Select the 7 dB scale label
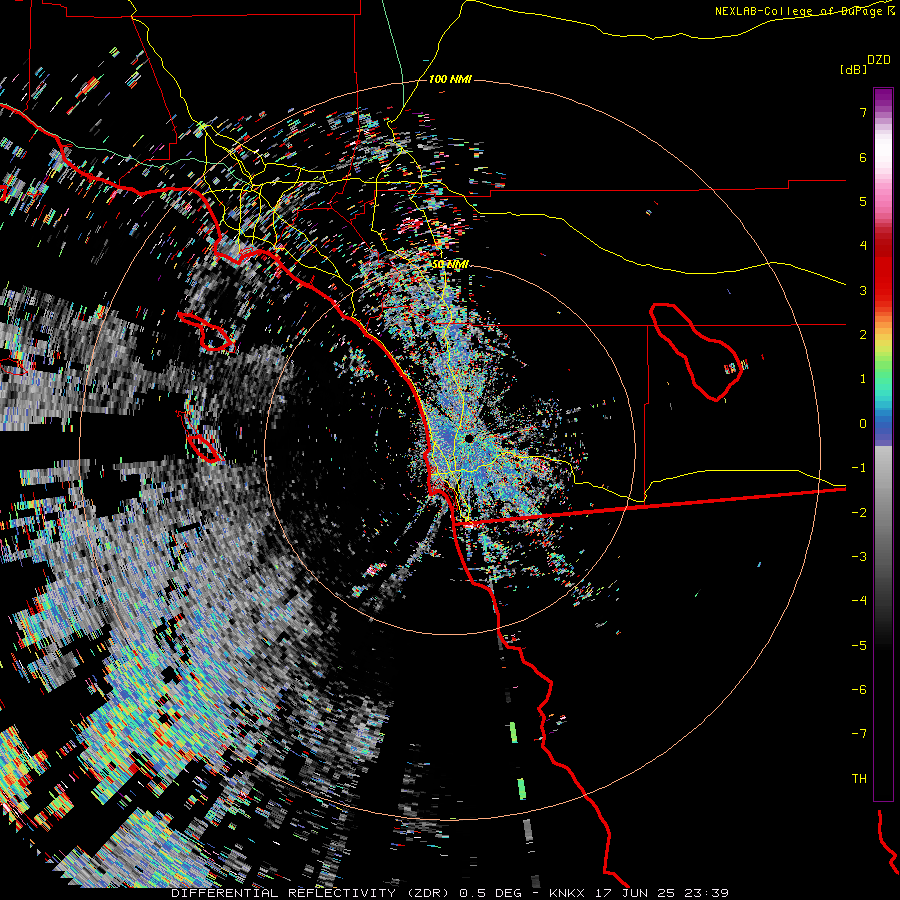The image size is (900, 900). pyautogui.click(x=863, y=112)
